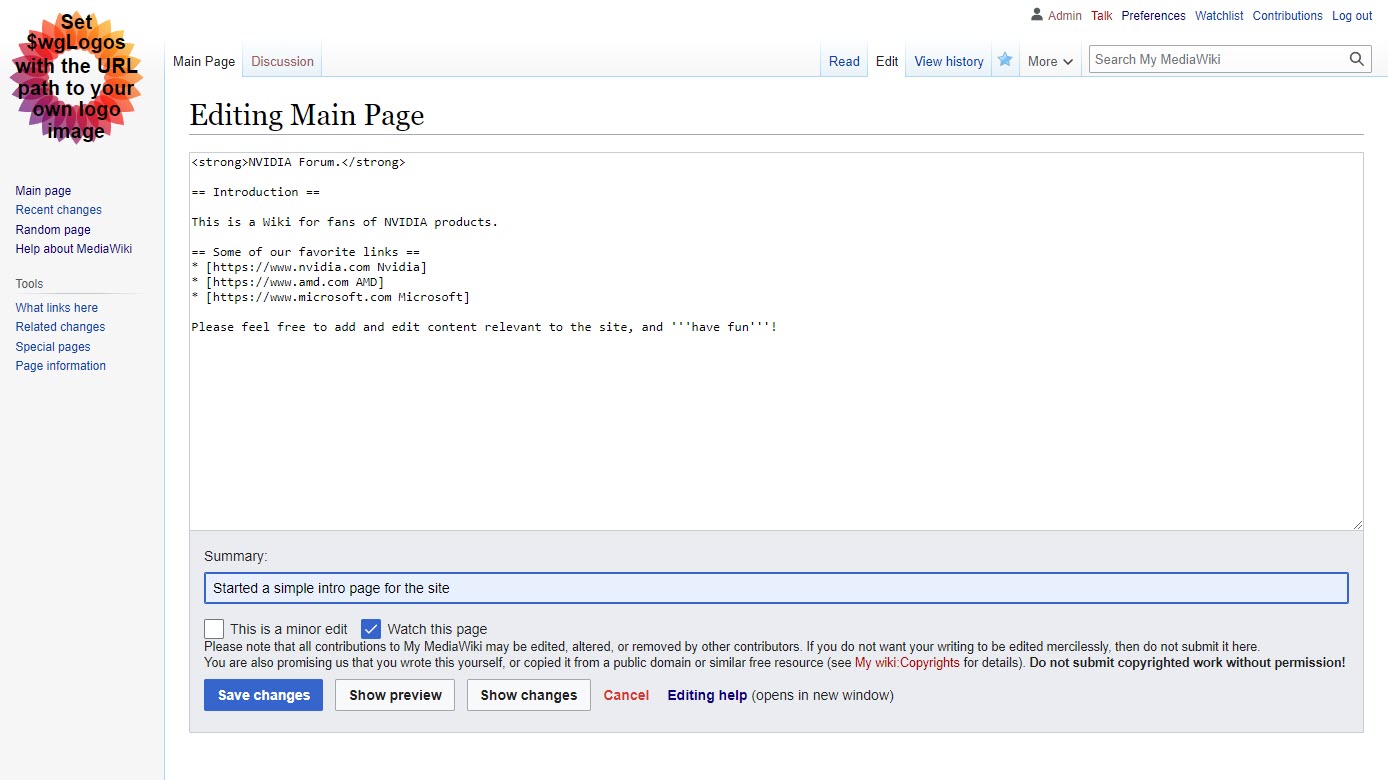The width and height of the screenshot is (1388, 780).
Task: Click Show changes button
Action: click(529, 695)
